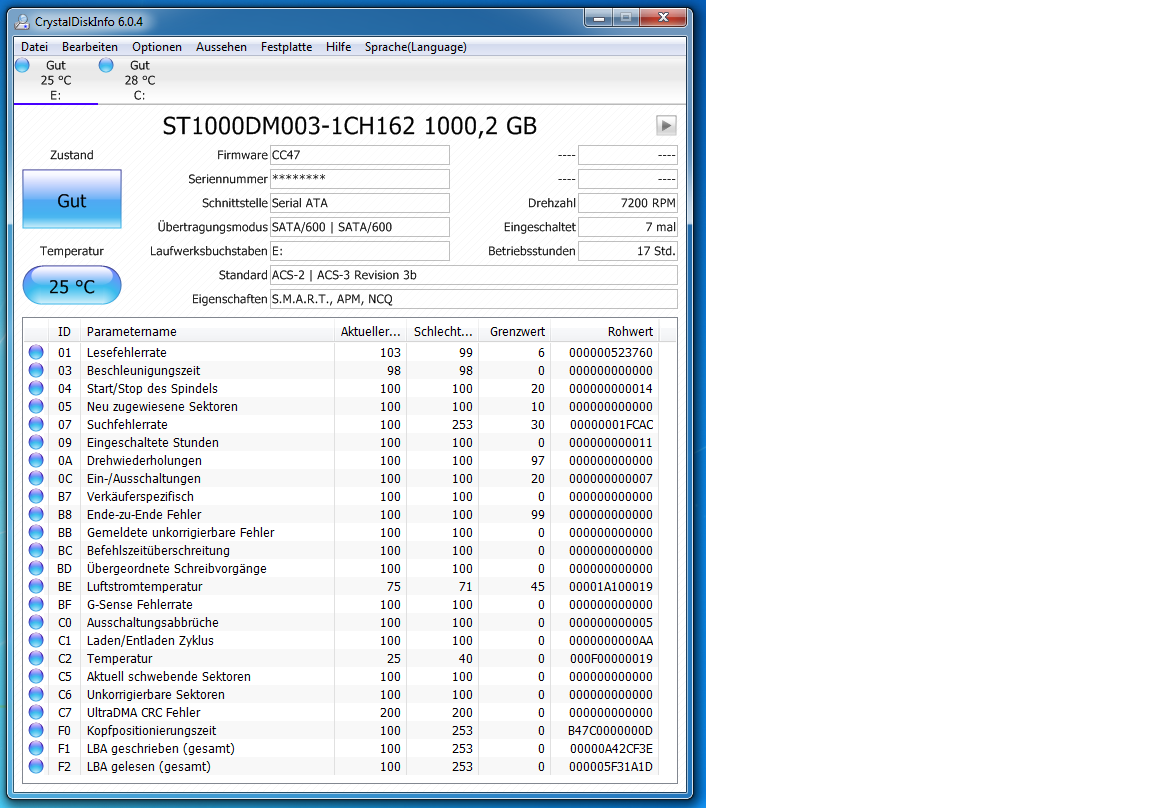
Task: Click status icon for G-Sense Fehlerrate row
Action: tap(36, 604)
